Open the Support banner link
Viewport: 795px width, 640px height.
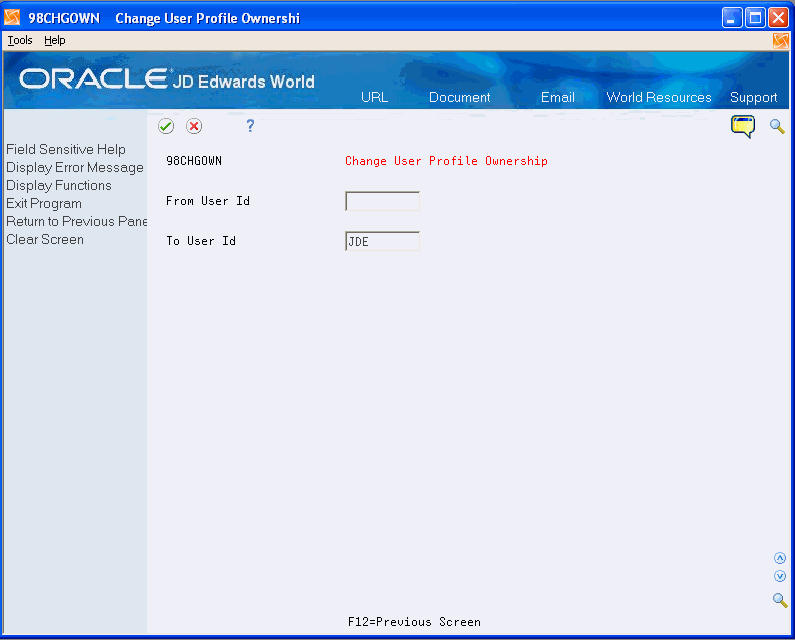753,97
